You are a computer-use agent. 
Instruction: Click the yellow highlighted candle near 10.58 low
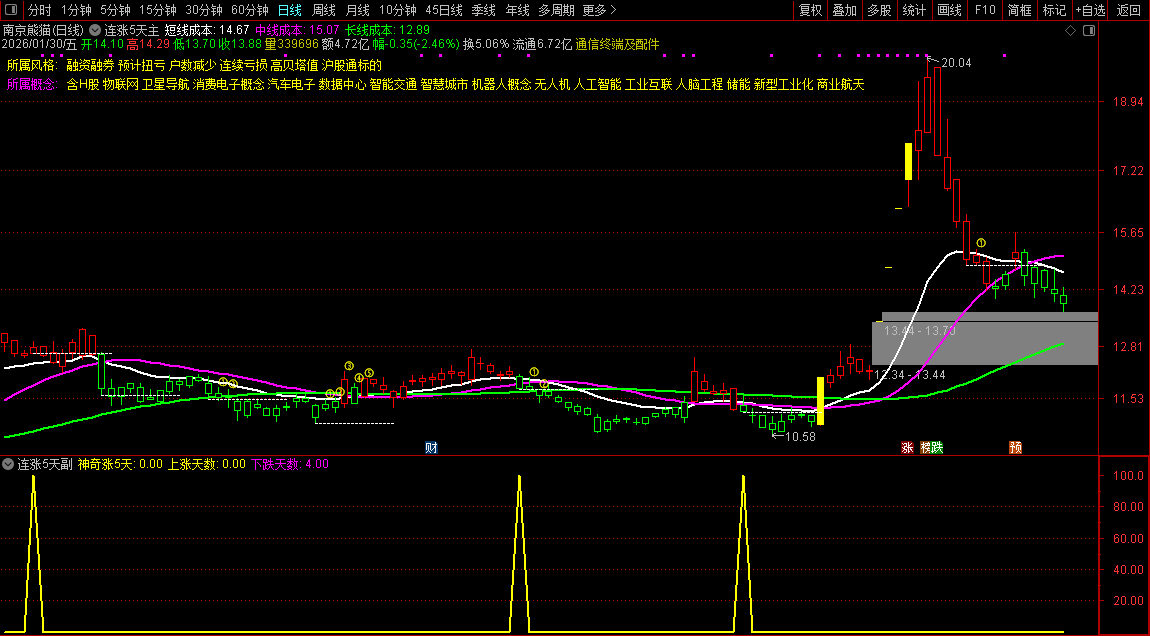[x=821, y=394]
